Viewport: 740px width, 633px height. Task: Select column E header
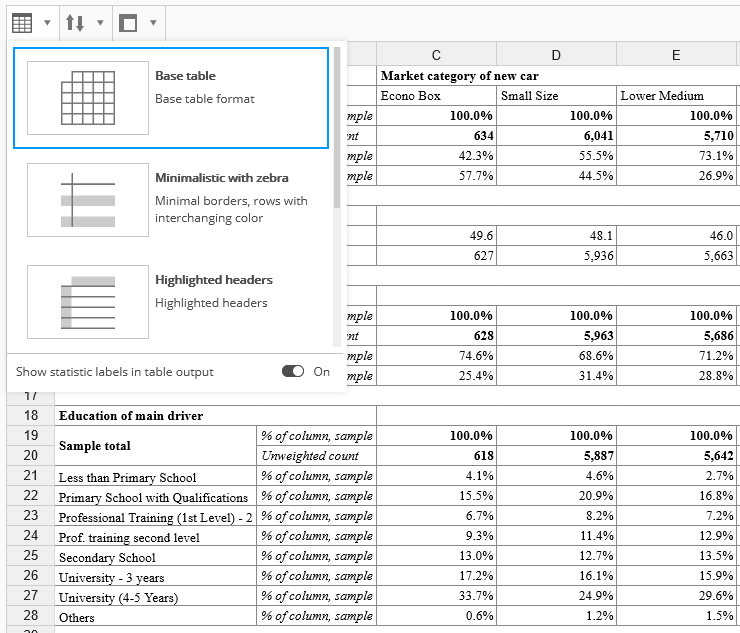[x=676, y=55]
